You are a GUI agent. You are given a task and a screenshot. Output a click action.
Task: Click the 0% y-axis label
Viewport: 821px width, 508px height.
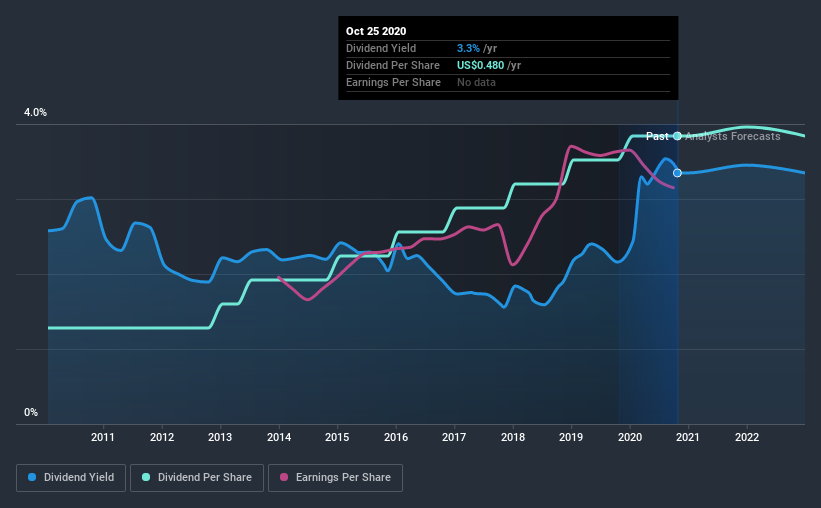(x=31, y=413)
